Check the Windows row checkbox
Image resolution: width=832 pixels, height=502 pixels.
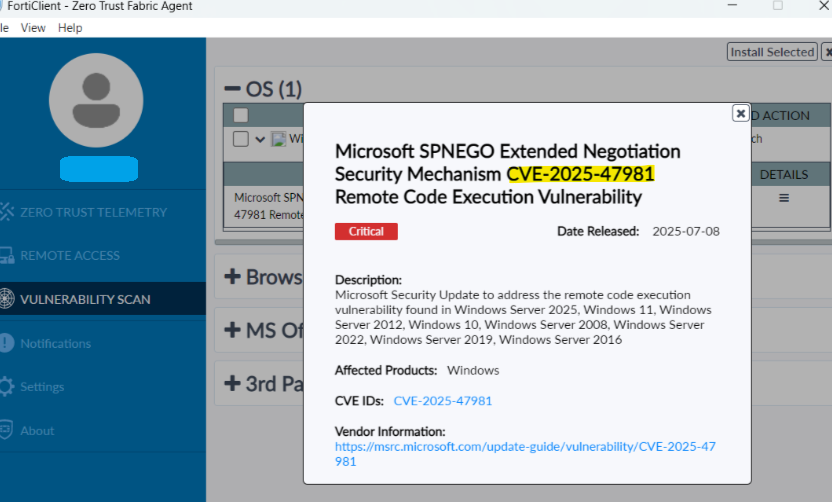pos(241,139)
